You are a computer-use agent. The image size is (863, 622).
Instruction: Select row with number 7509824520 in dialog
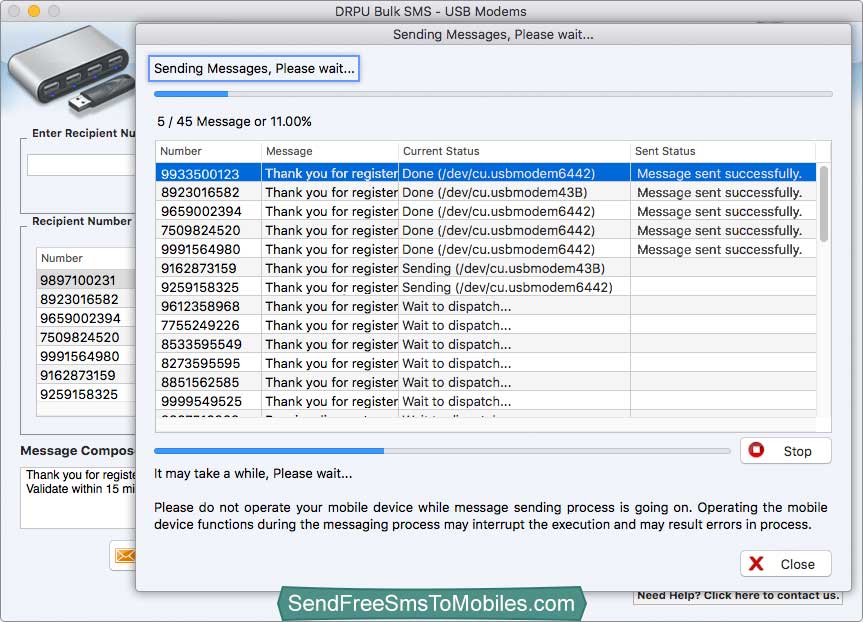(485, 231)
